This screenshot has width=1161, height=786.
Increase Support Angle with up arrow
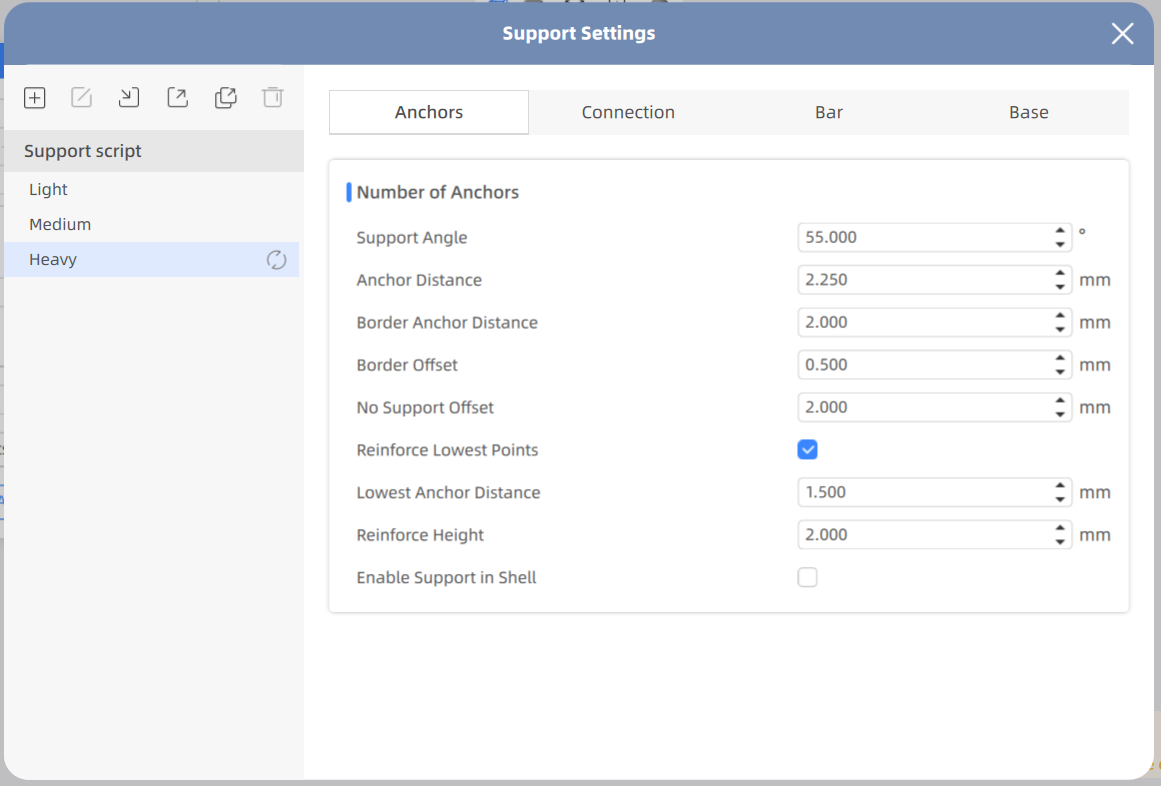[1060, 231]
